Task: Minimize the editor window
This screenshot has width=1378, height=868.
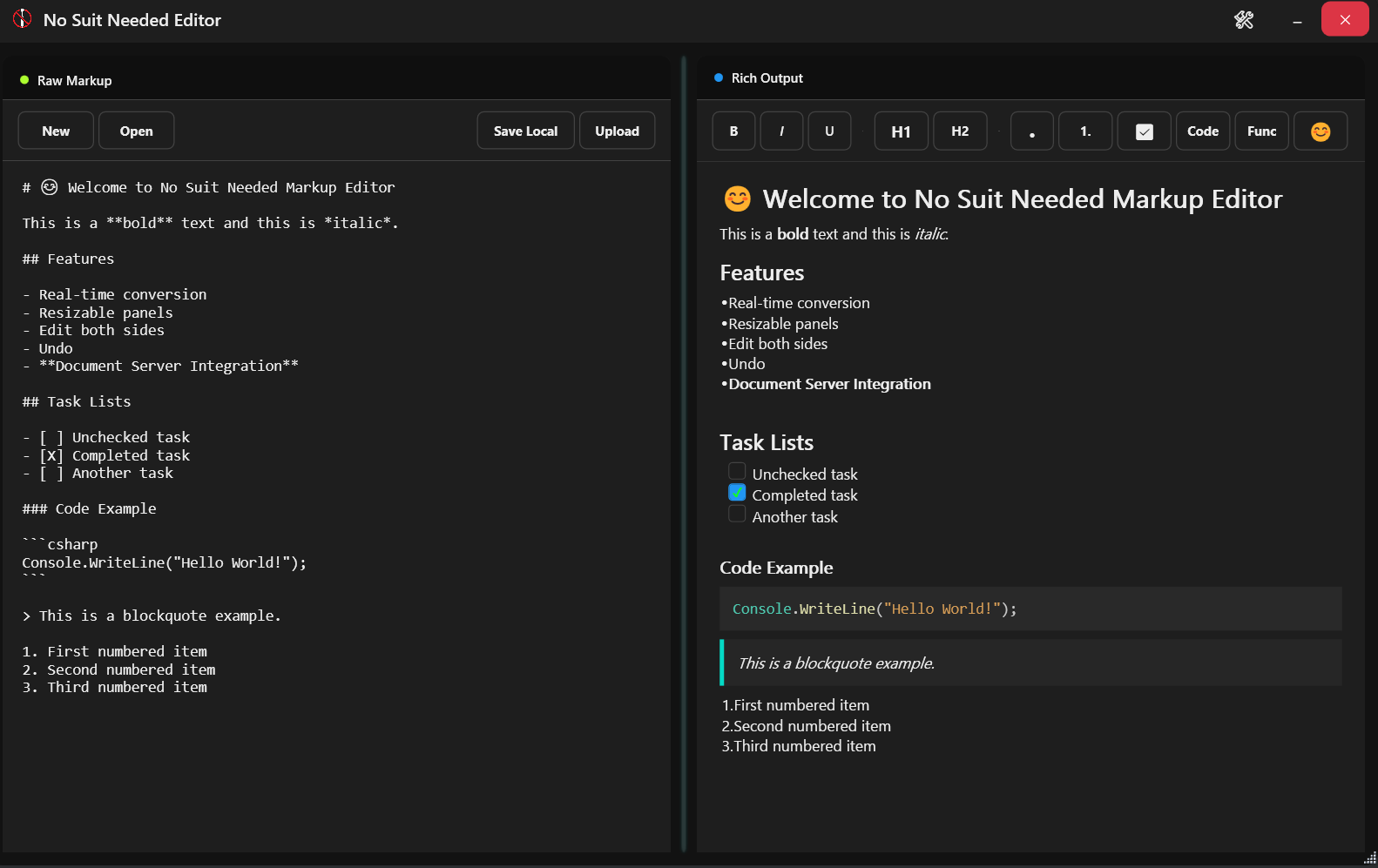Action: tap(1297, 19)
